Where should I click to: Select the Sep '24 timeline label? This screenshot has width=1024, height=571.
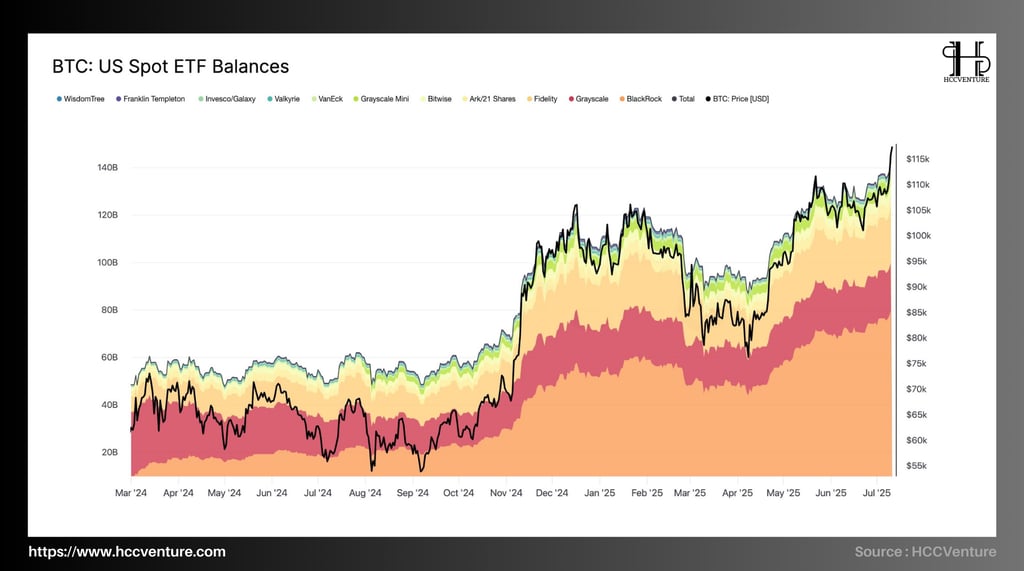pos(413,493)
